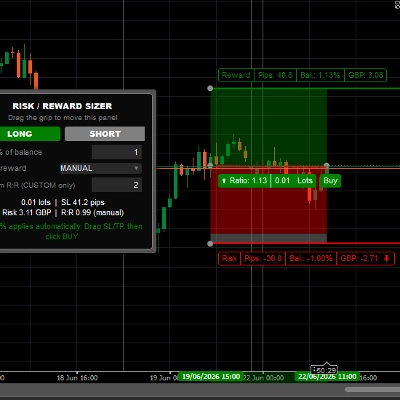Image resolution: width=400 pixels, height=400 pixels.
Task: Click the 22/06/2026 11:00 time marker
Action: [x=327, y=377]
